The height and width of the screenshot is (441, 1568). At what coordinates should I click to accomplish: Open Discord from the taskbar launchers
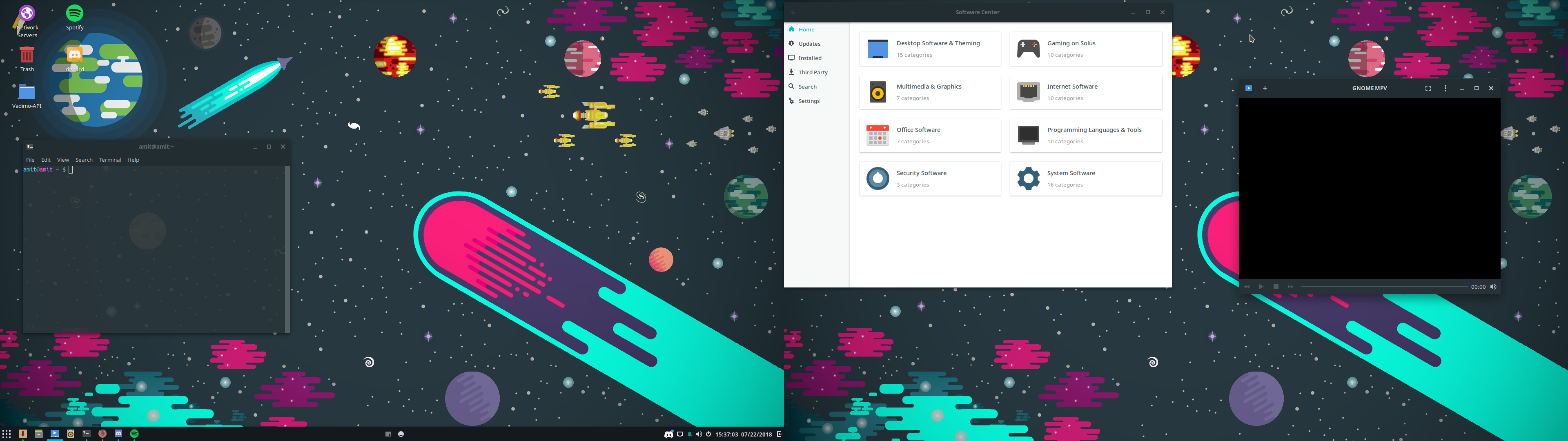(119, 434)
